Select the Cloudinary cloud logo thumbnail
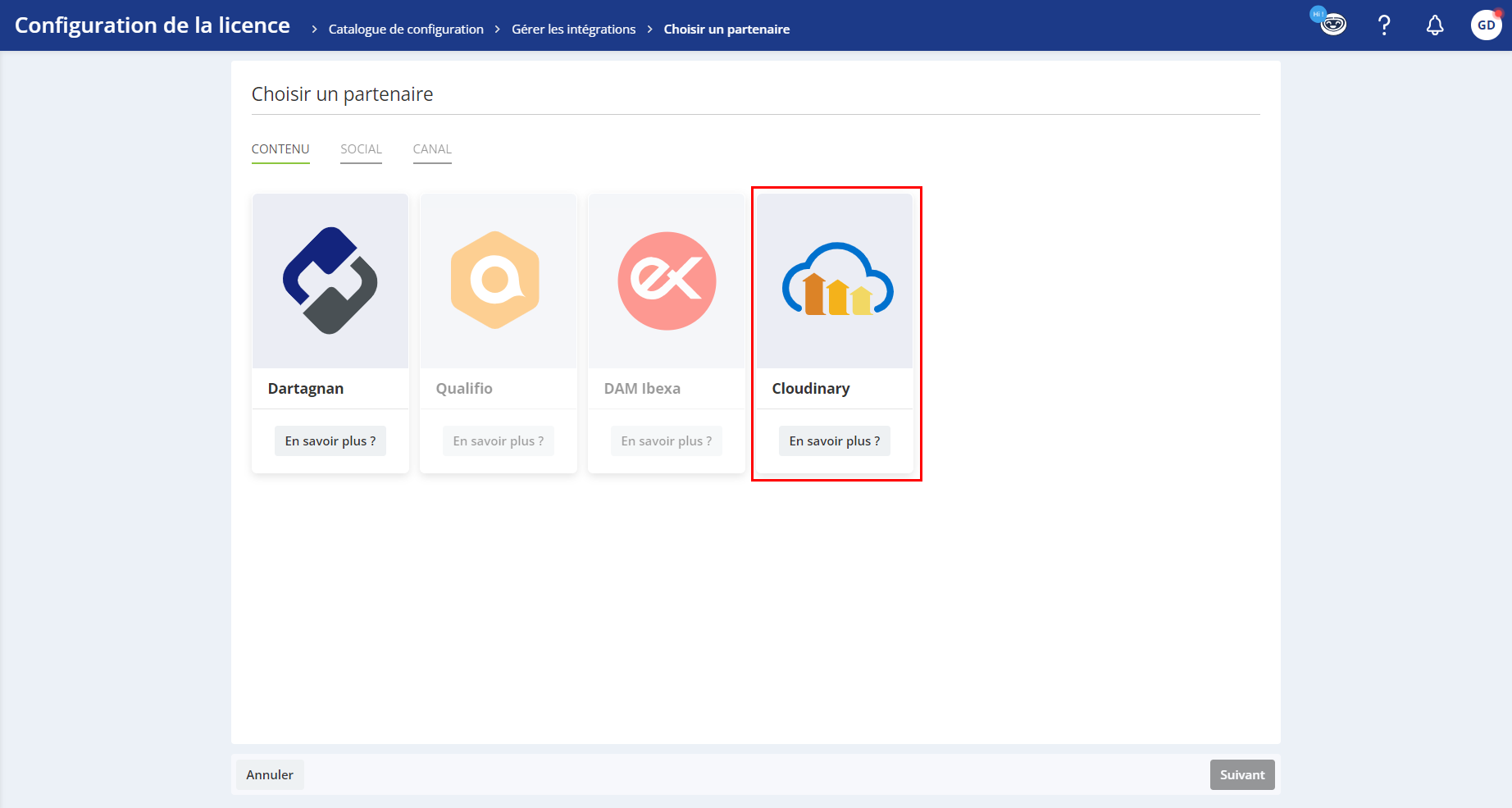Screen dimensions: 1512x808 point(835,281)
